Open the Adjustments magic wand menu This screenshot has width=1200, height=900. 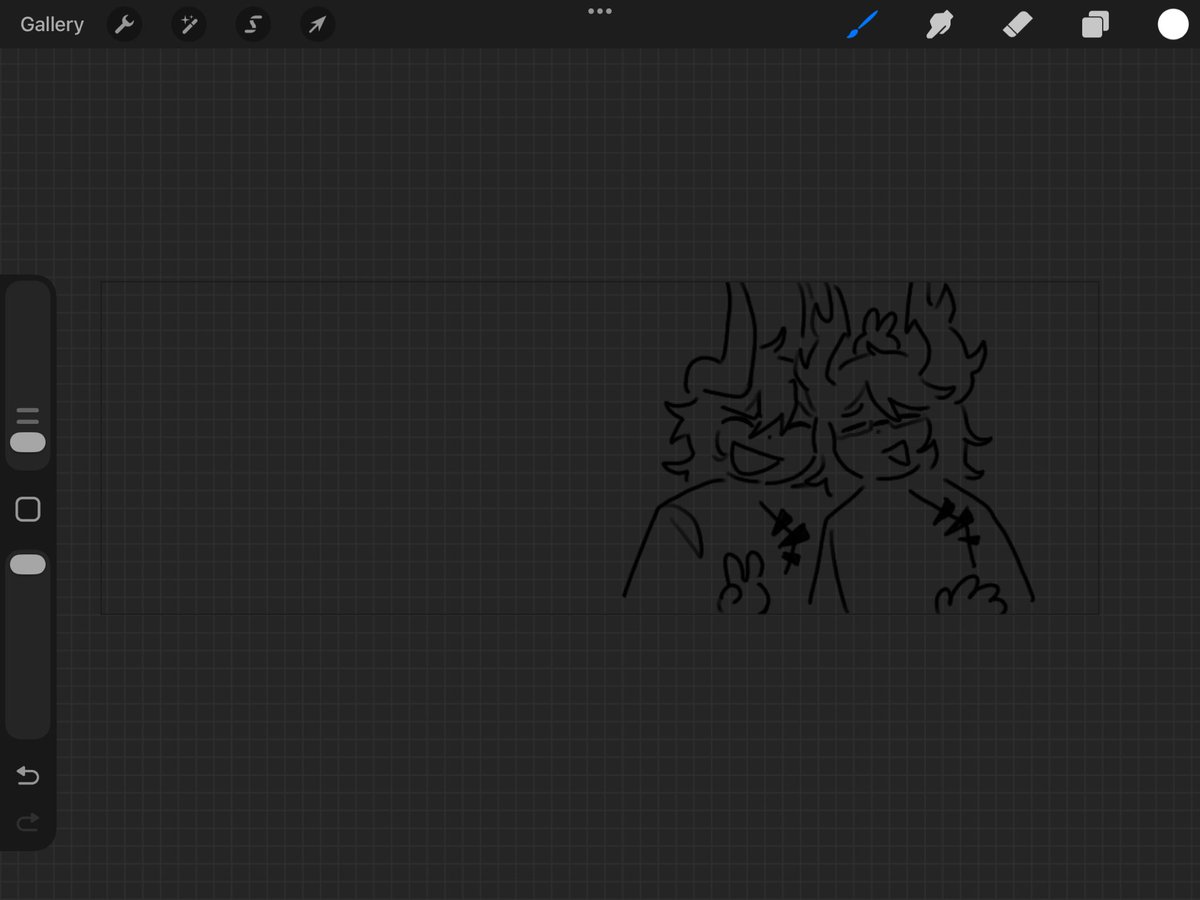188,25
